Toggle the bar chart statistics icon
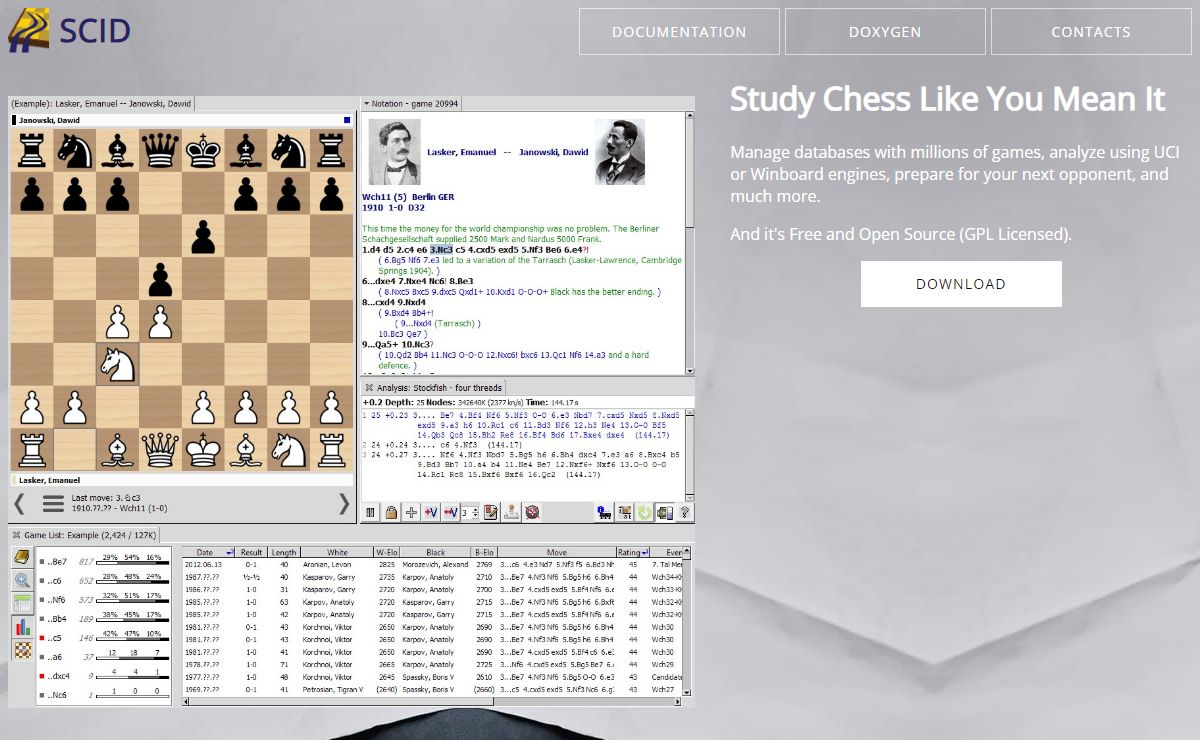 point(21,627)
